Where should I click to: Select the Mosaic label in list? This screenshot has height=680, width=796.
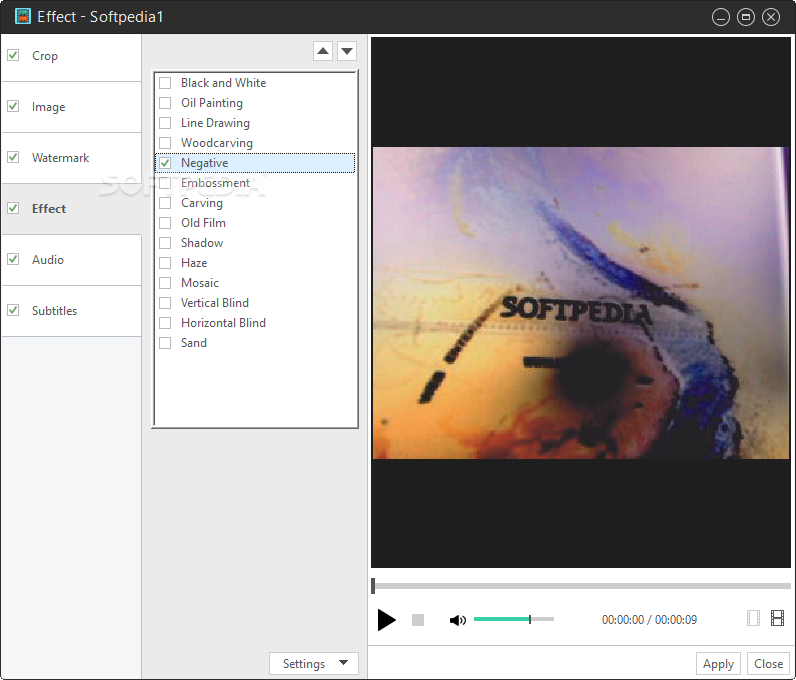(x=200, y=283)
